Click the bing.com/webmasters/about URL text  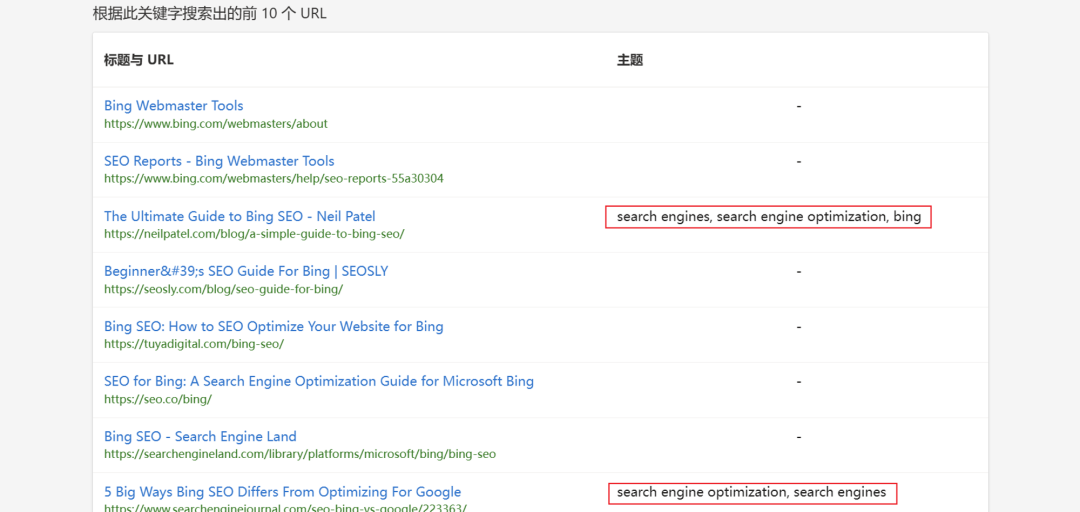pos(215,124)
